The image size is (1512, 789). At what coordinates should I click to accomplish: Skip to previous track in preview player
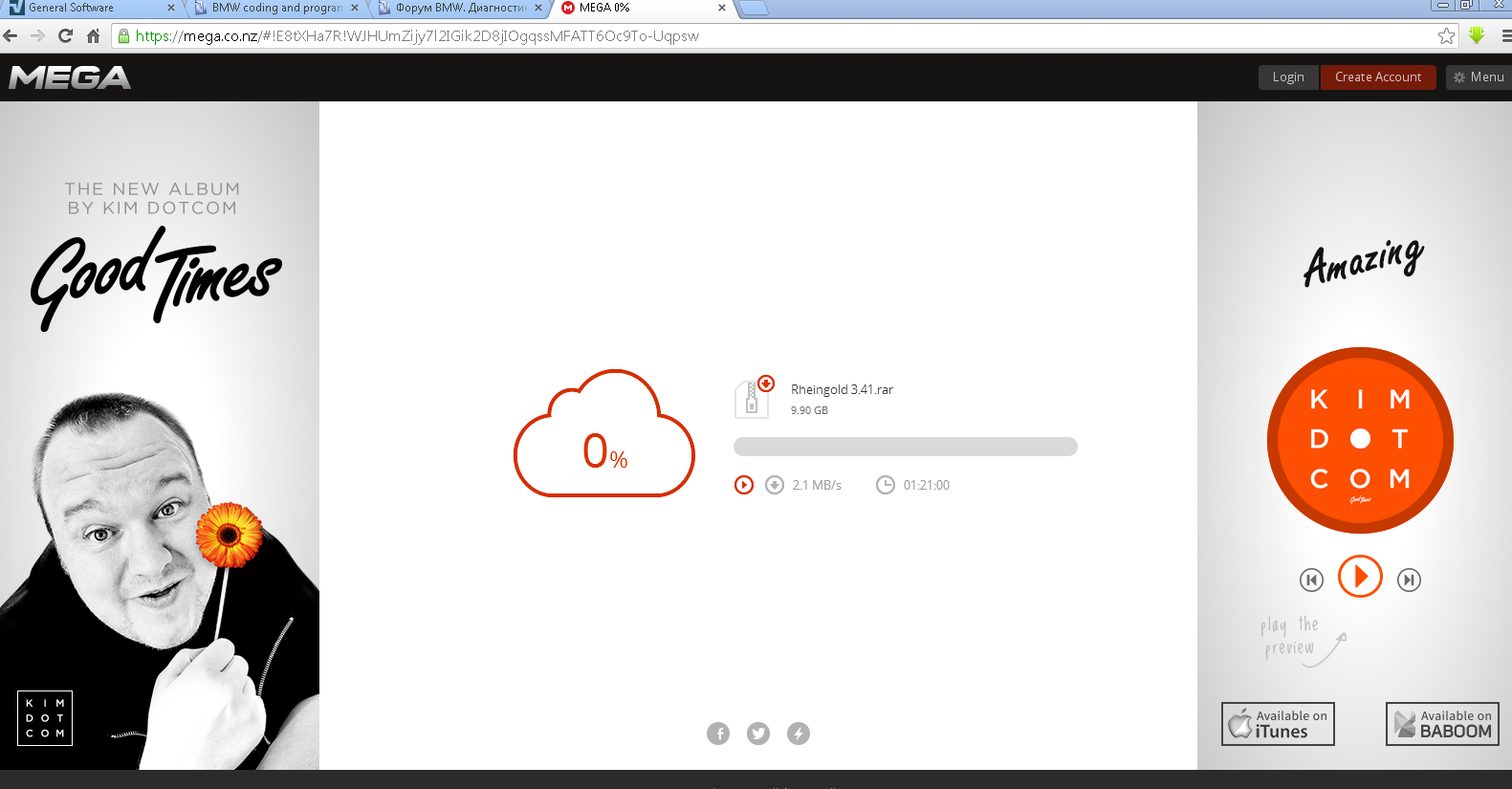click(1311, 580)
